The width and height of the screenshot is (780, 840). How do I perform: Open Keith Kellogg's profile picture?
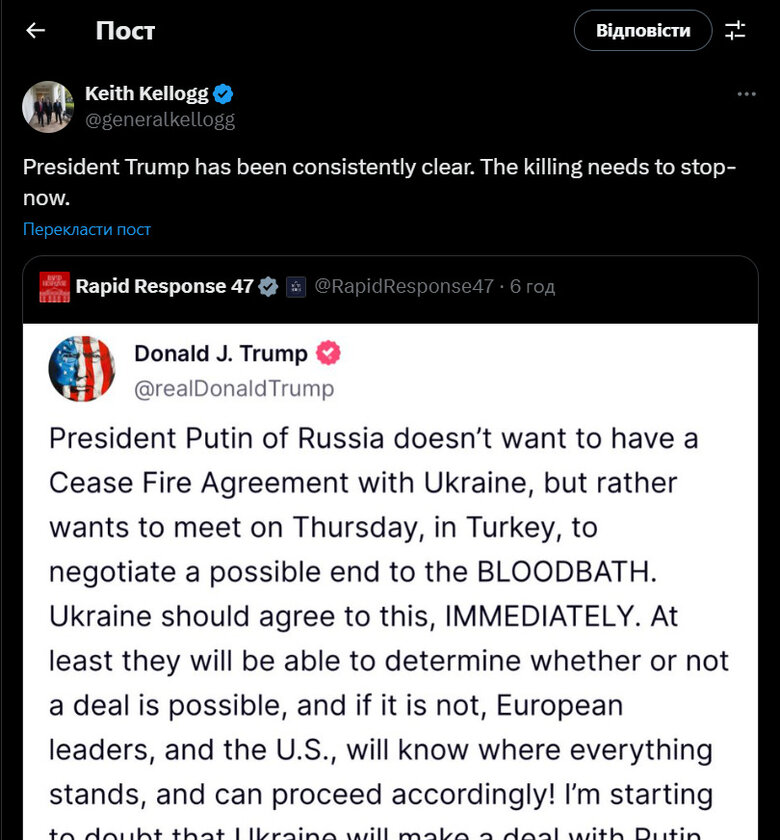click(47, 106)
